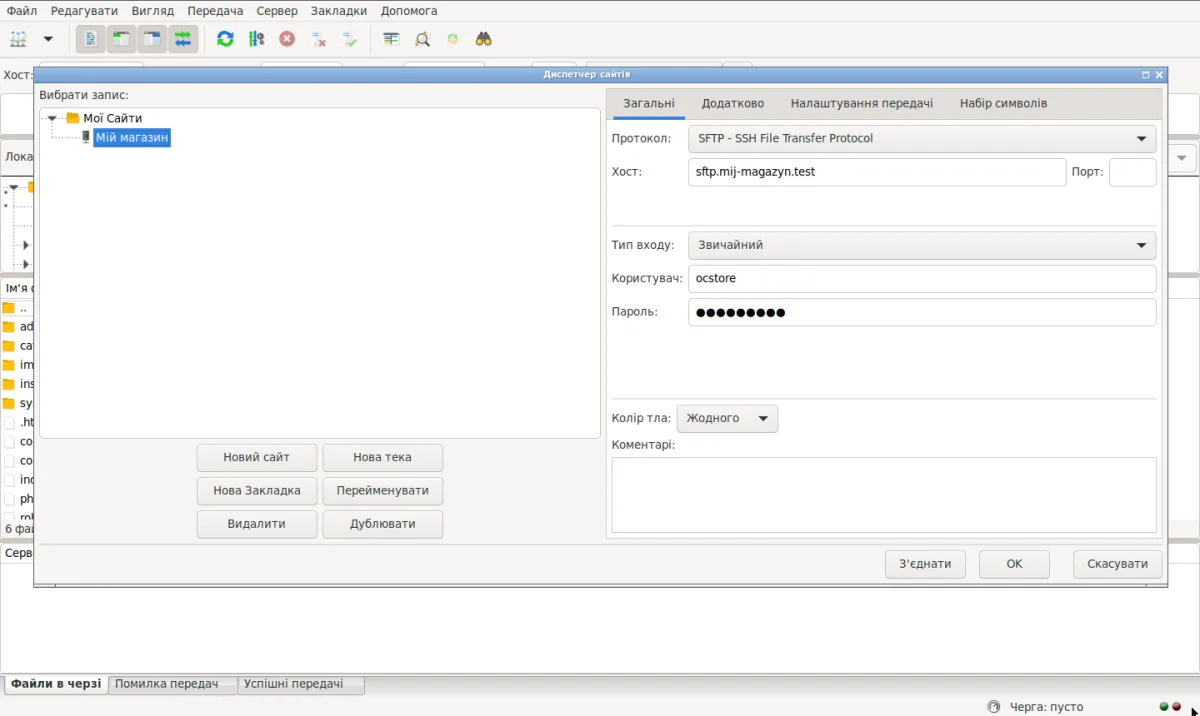
Task: Click the Видалити button
Action: click(257, 524)
